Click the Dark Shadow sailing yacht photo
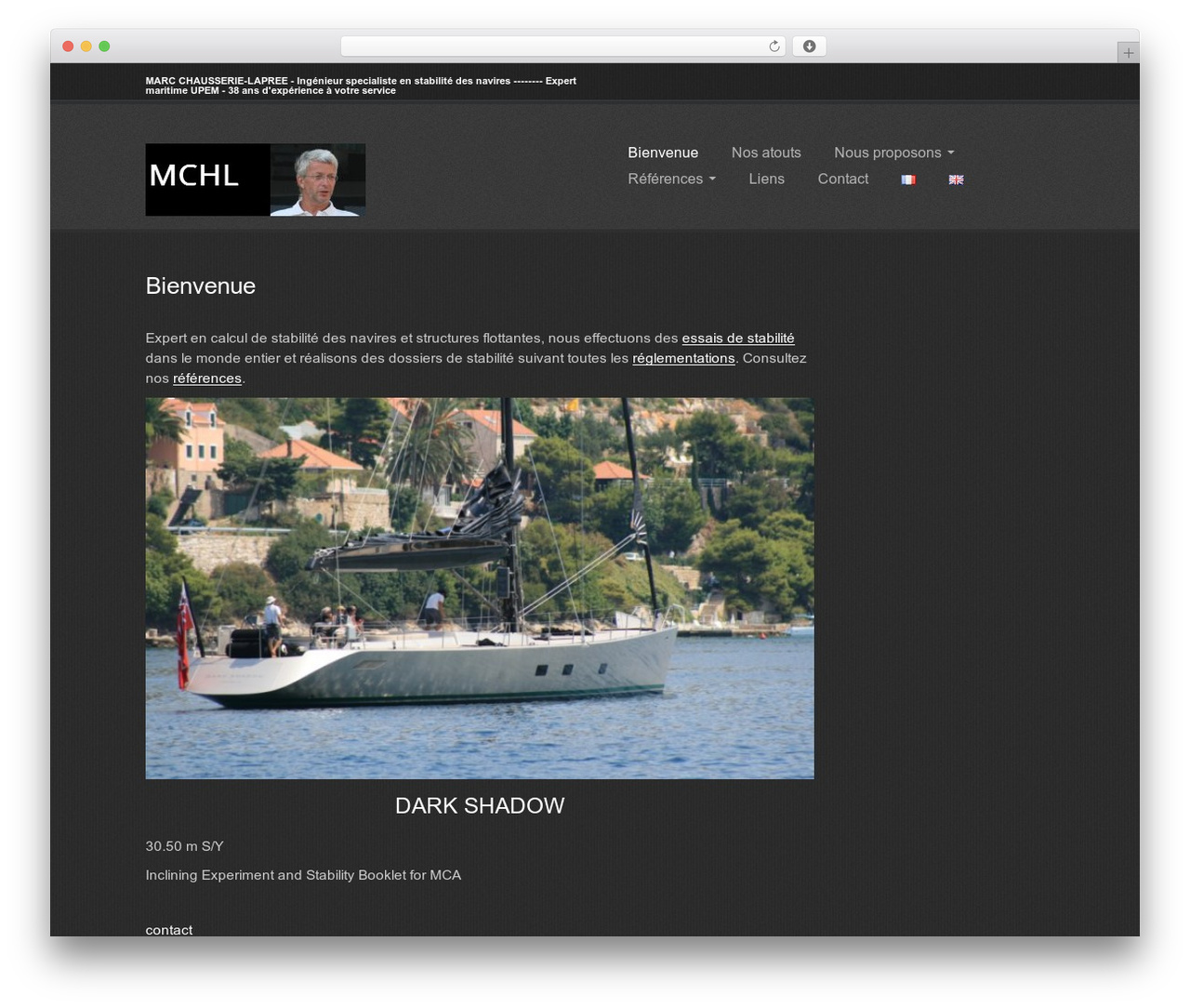 pyautogui.click(x=480, y=589)
